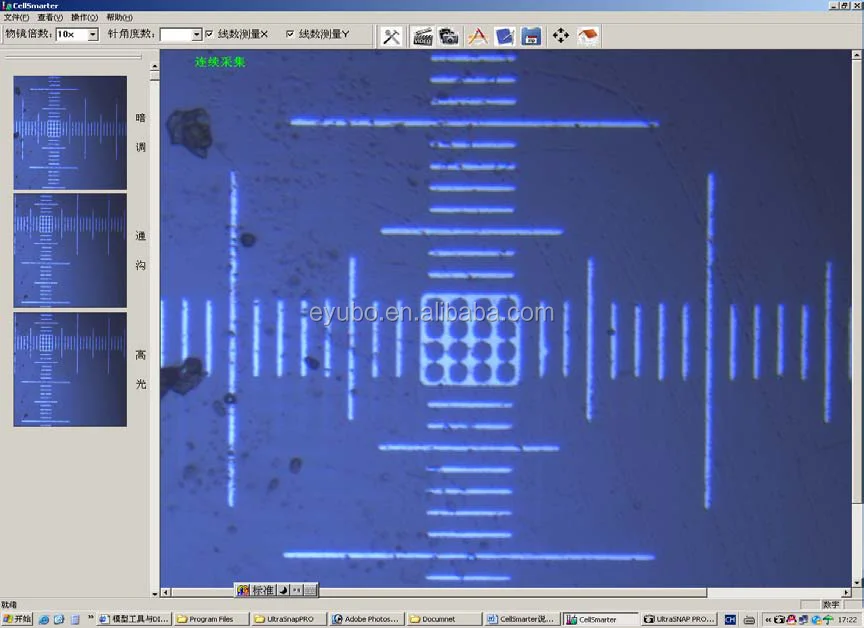
Task: Open the 操作 menu
Action: pos(84,17)
